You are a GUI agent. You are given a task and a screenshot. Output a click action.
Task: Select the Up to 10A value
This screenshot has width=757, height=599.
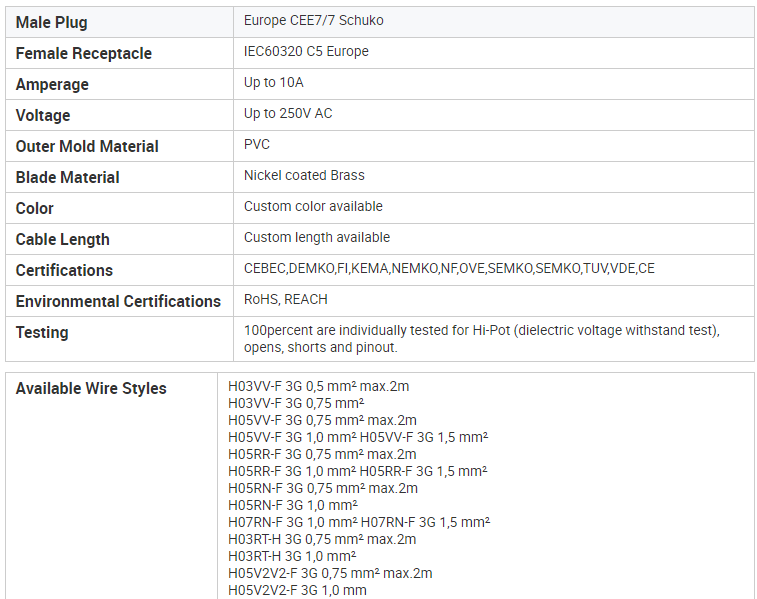coord(273,83)
